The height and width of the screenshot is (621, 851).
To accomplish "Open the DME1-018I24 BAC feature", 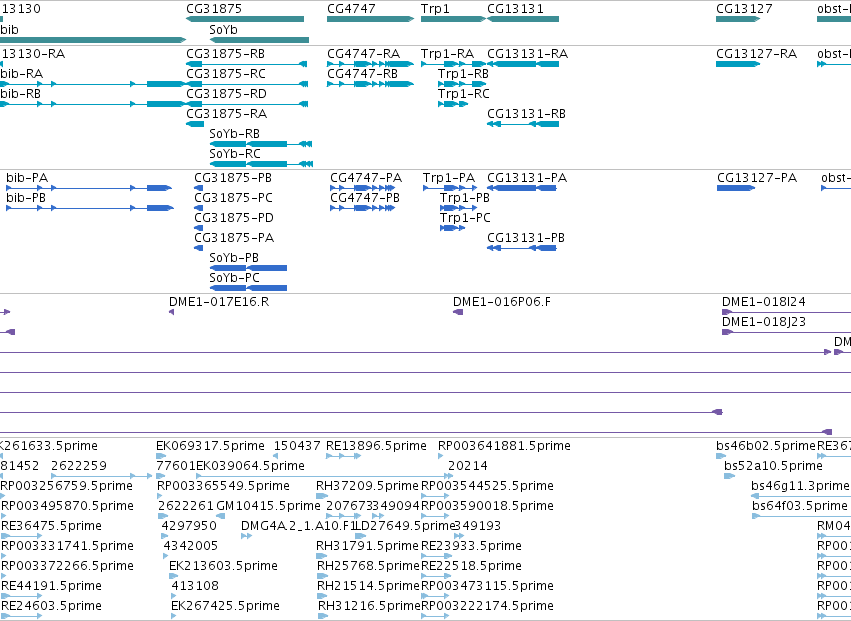I will [764, 302].
